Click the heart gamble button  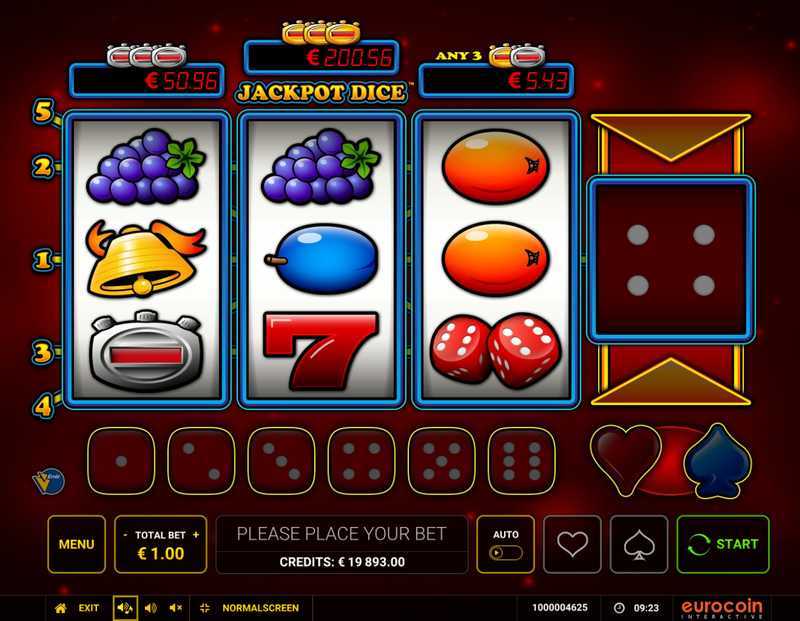pyautogui.click(x=572, y=544)
